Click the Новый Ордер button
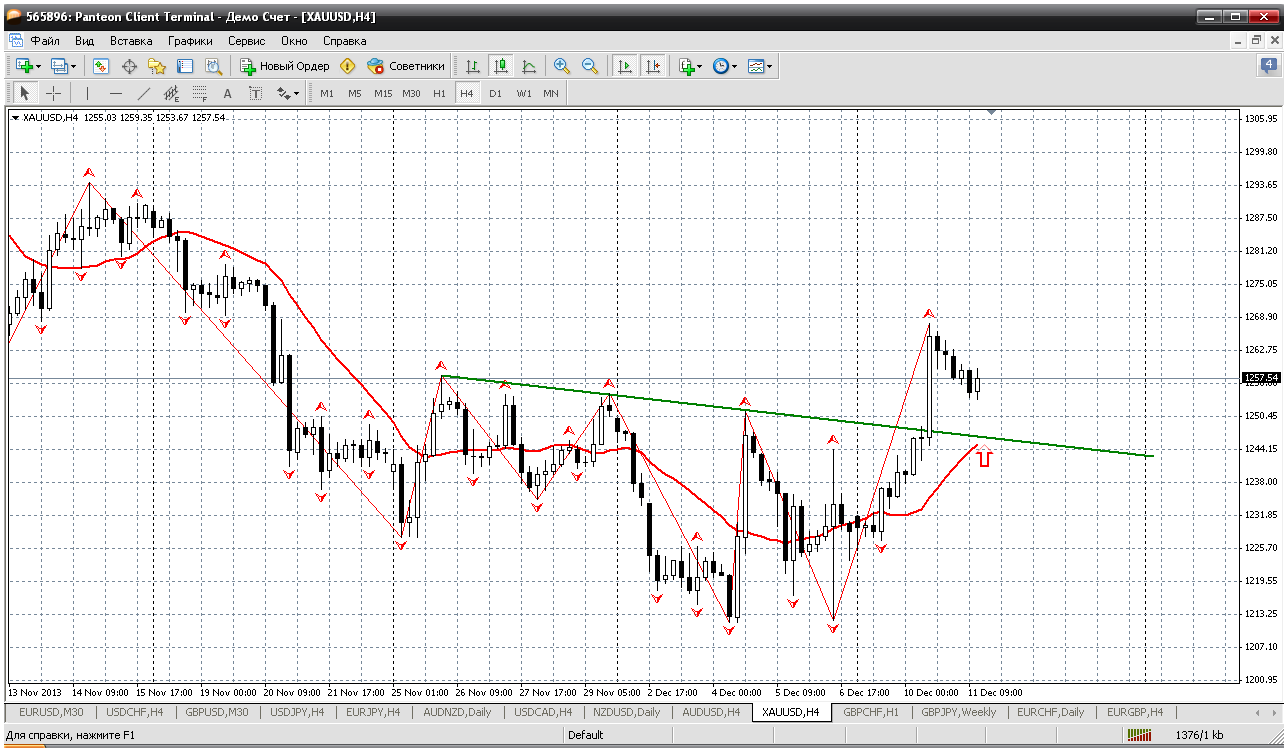Image resolution: width=1288 pixels, height=748 pixels. tap(285, 66)
